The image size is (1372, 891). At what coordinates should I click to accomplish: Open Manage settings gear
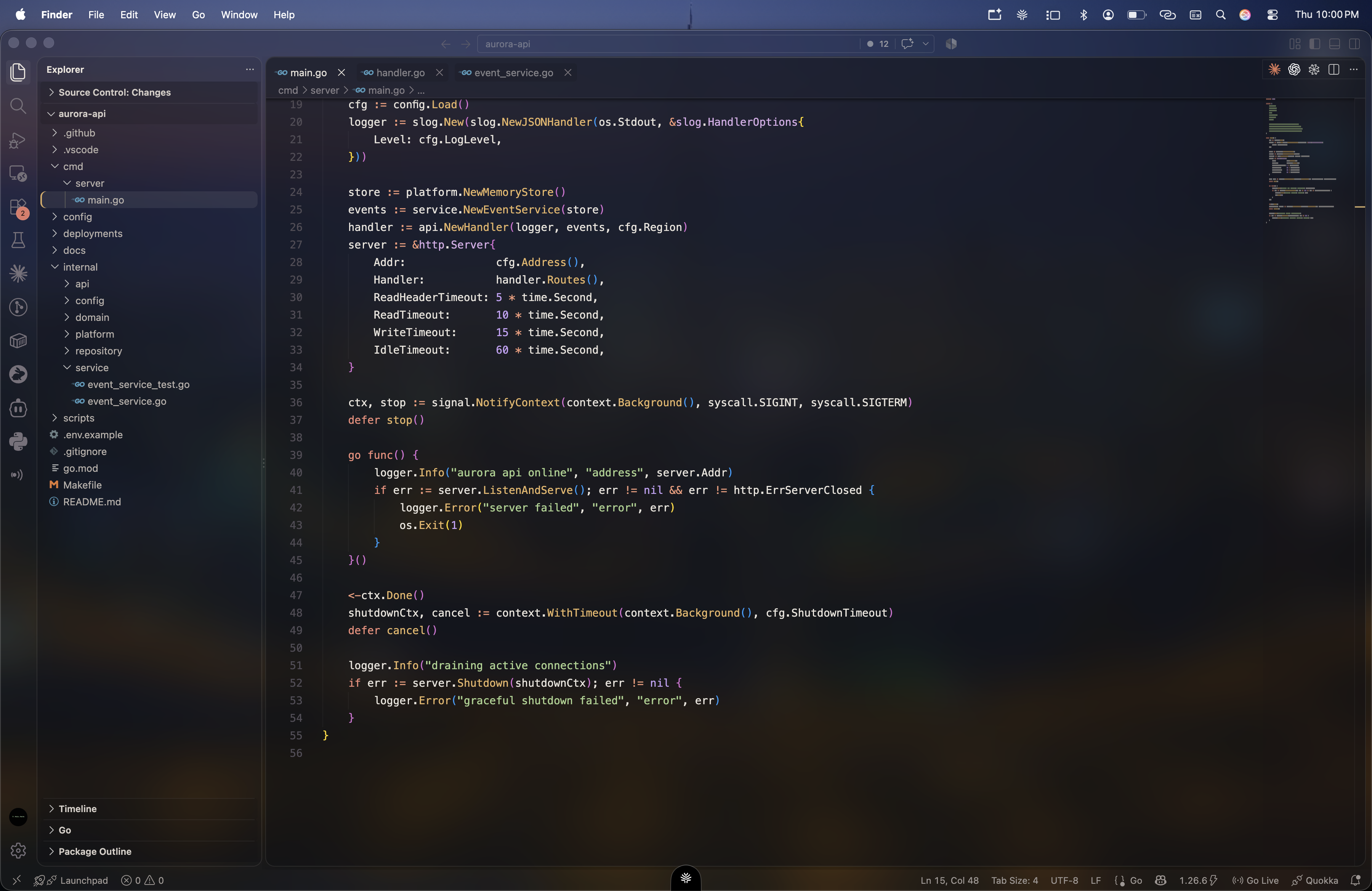click(18, 850)
